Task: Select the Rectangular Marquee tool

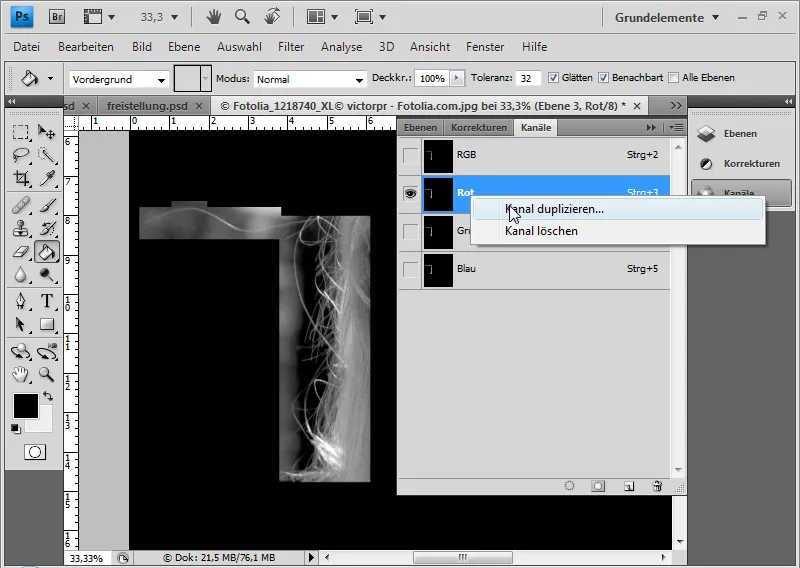Action: click(20, 132)
